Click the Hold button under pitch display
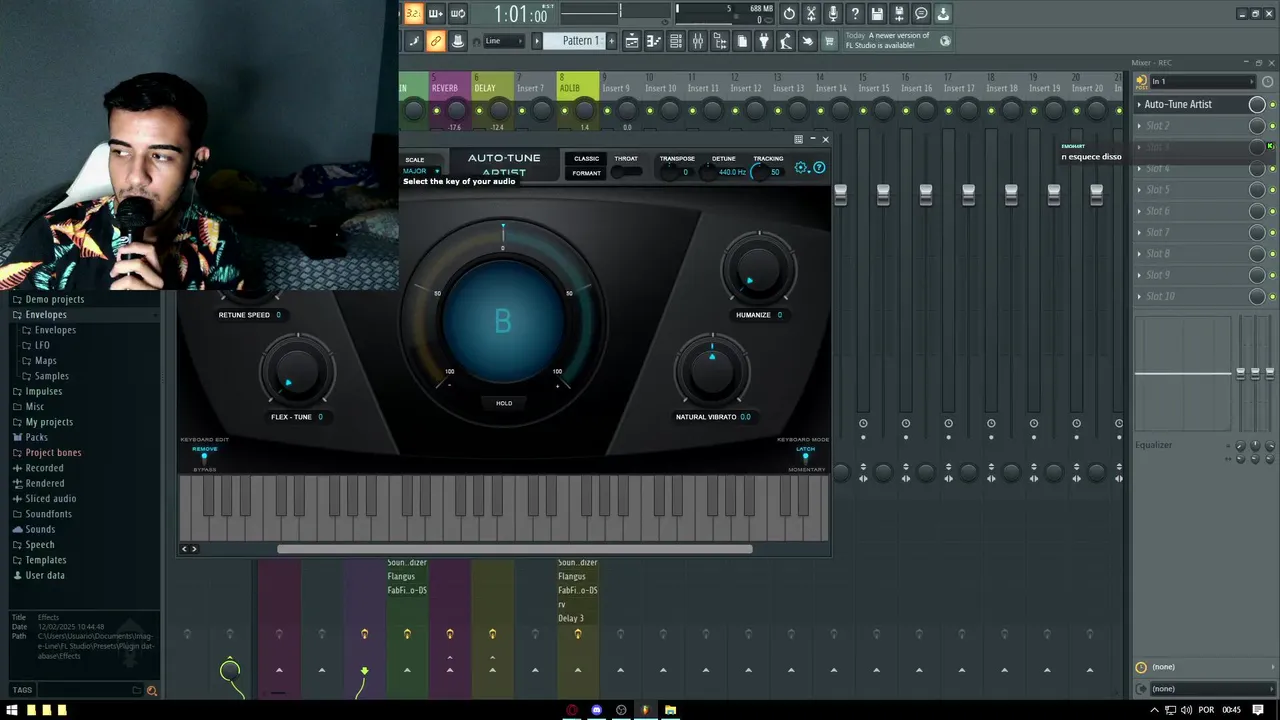1280x720 pixels. (x=504, y=403)
